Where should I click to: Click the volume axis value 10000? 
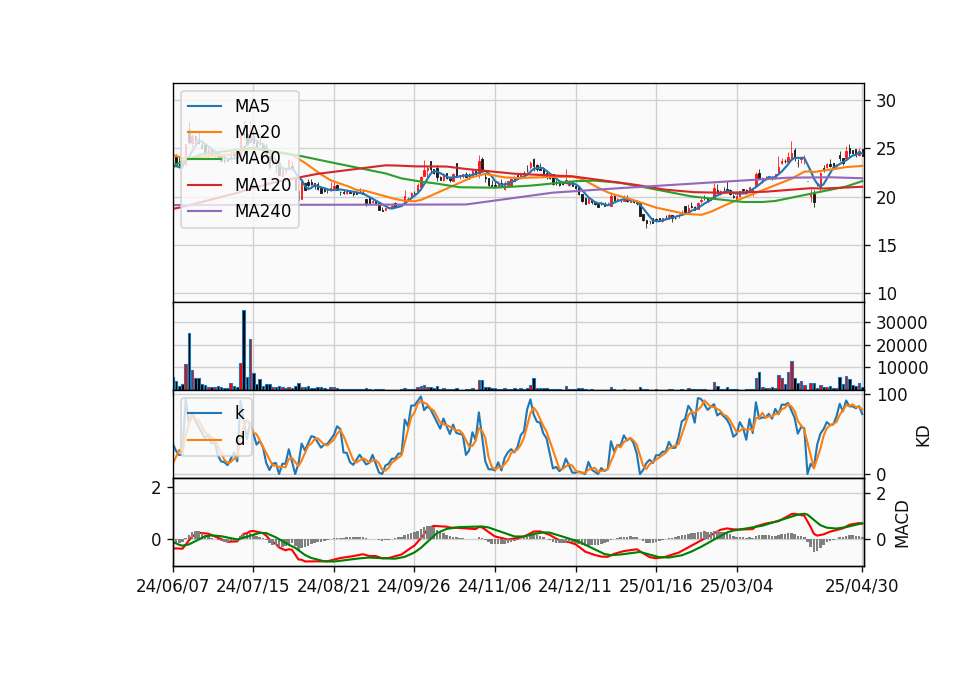click(x=901, y=368)
